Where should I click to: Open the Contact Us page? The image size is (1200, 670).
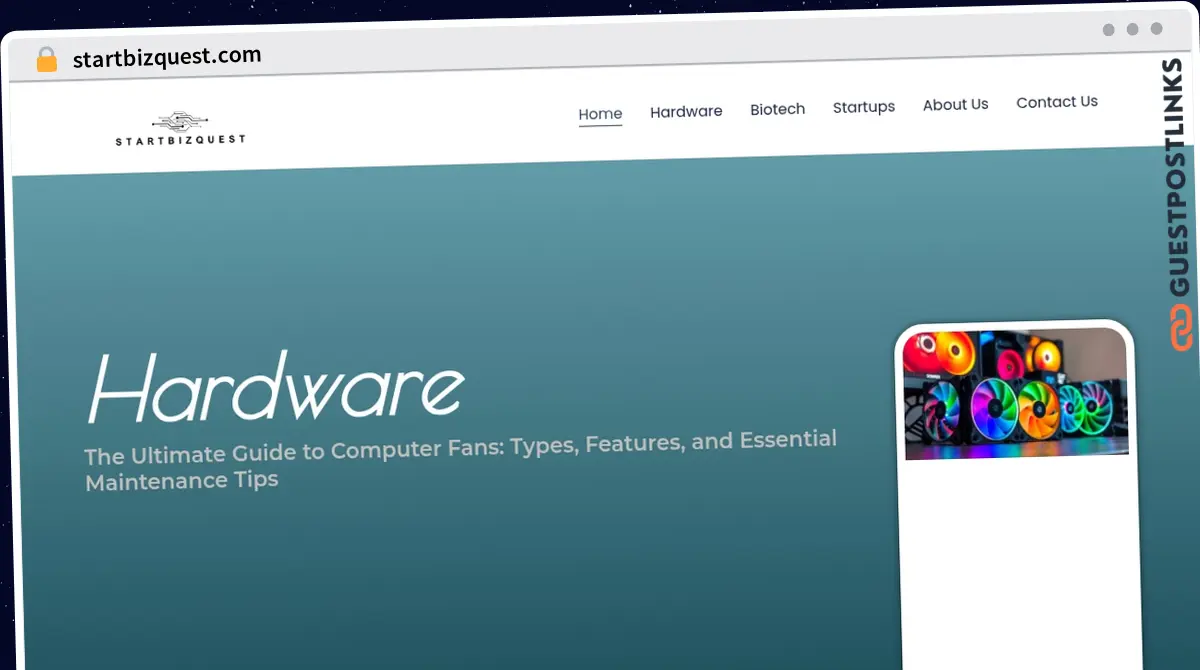pos(1057,102)
